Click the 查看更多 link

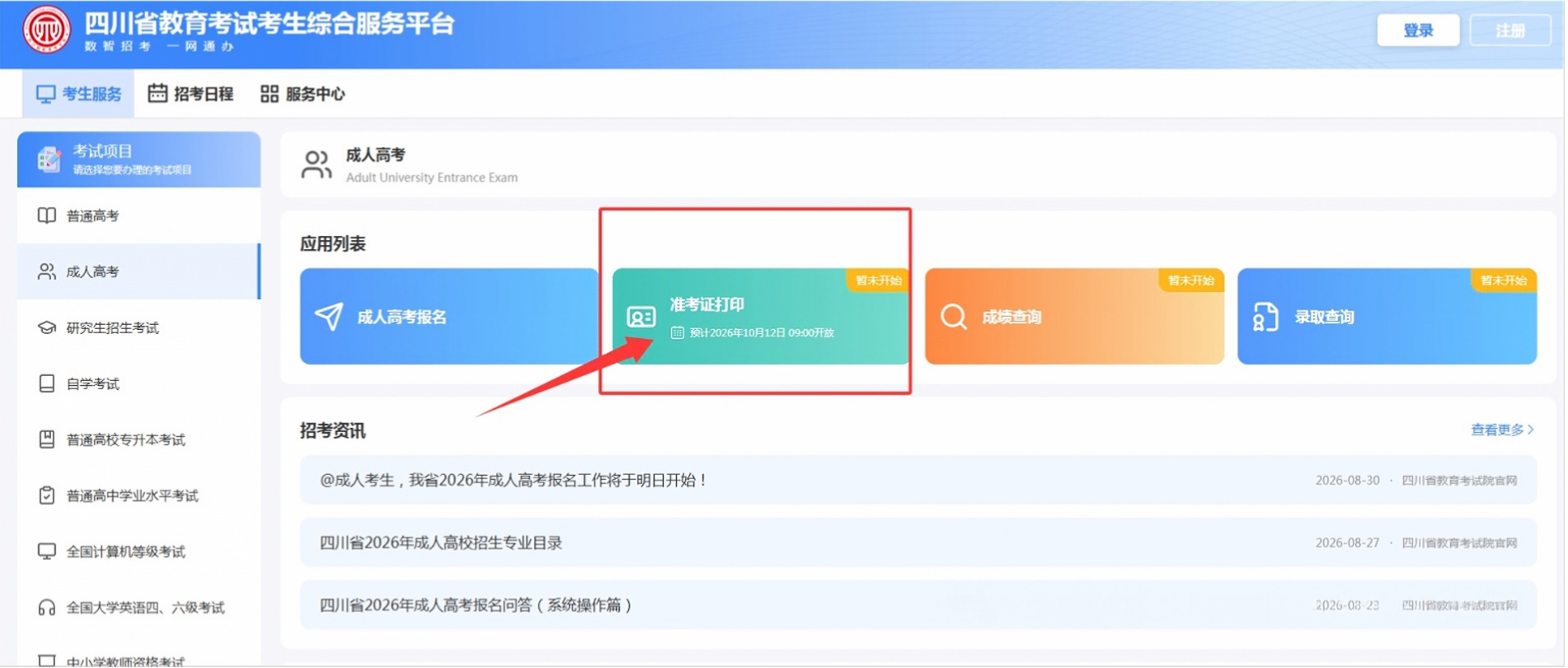[1502, 430]
